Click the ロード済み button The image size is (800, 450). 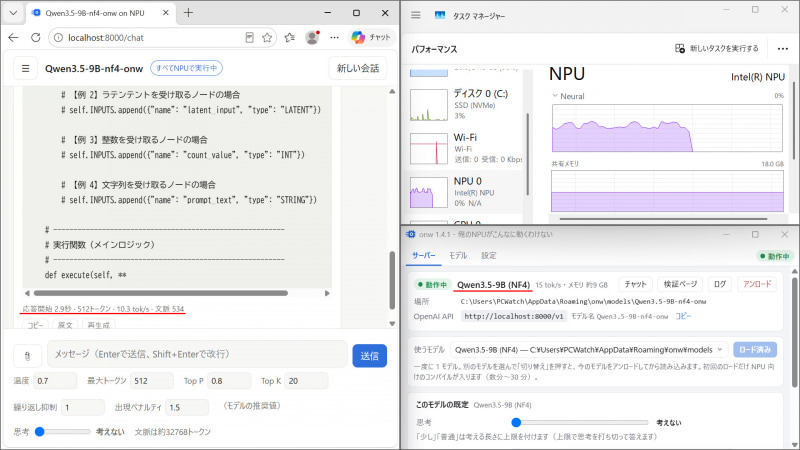click(x=755, y=349)
